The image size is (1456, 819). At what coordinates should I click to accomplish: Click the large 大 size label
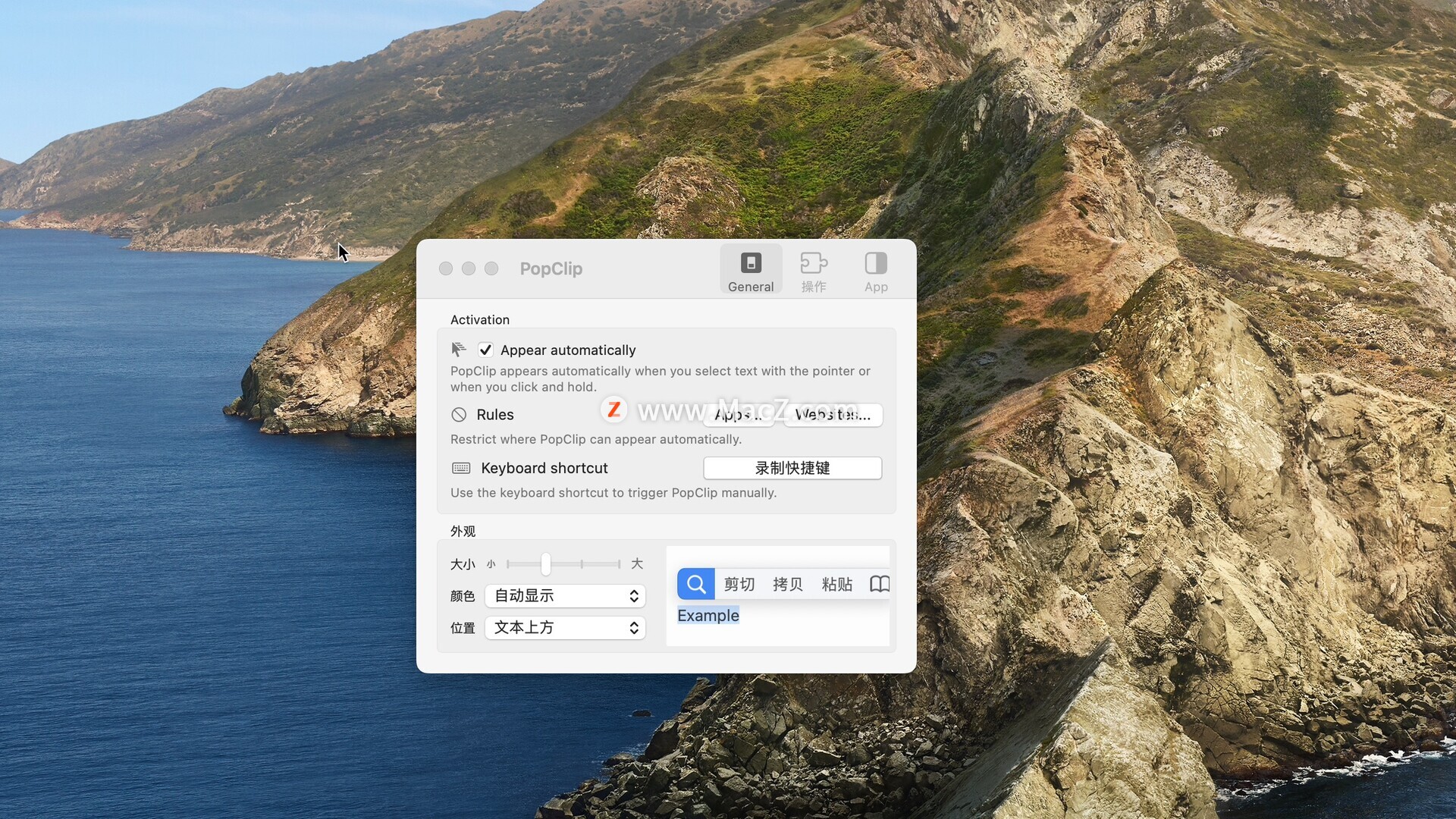[x=637, y=563]
